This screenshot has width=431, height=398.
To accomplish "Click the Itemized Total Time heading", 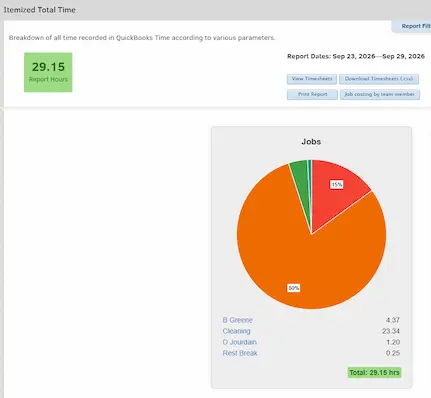I will (x=39, y=10).
